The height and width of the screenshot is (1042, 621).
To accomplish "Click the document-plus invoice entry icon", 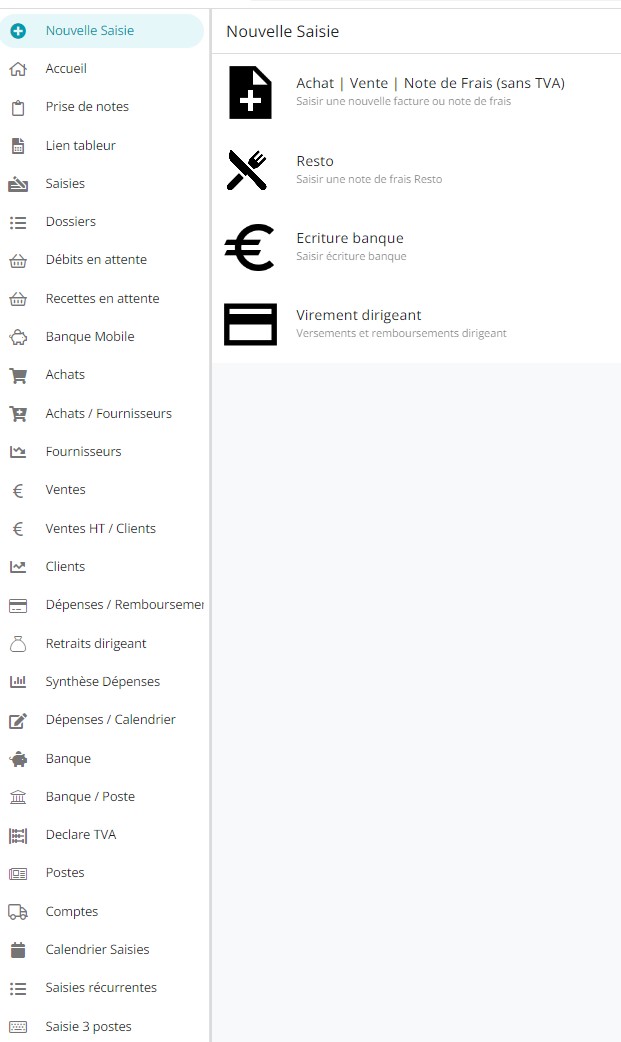I will click(x=250, y=93).
